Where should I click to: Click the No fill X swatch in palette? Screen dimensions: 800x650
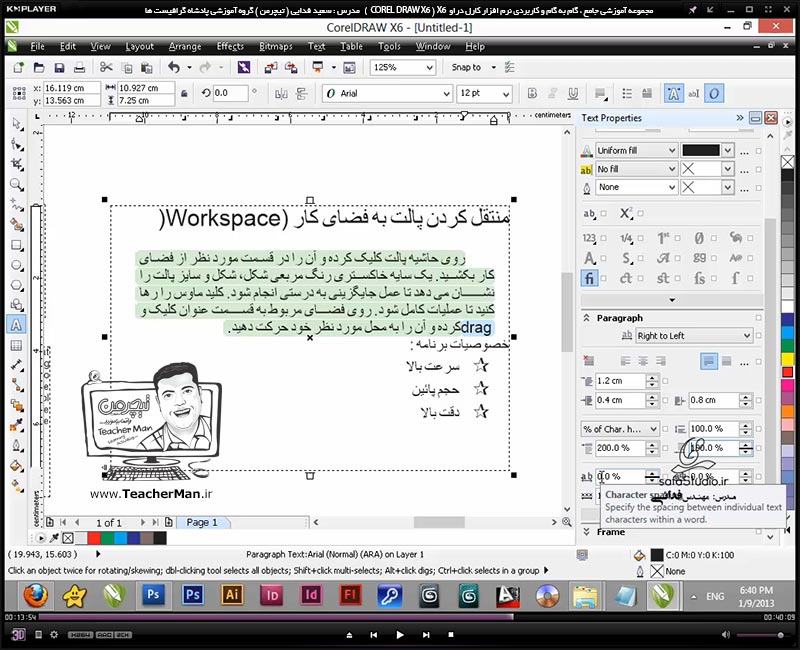(787, 162)
